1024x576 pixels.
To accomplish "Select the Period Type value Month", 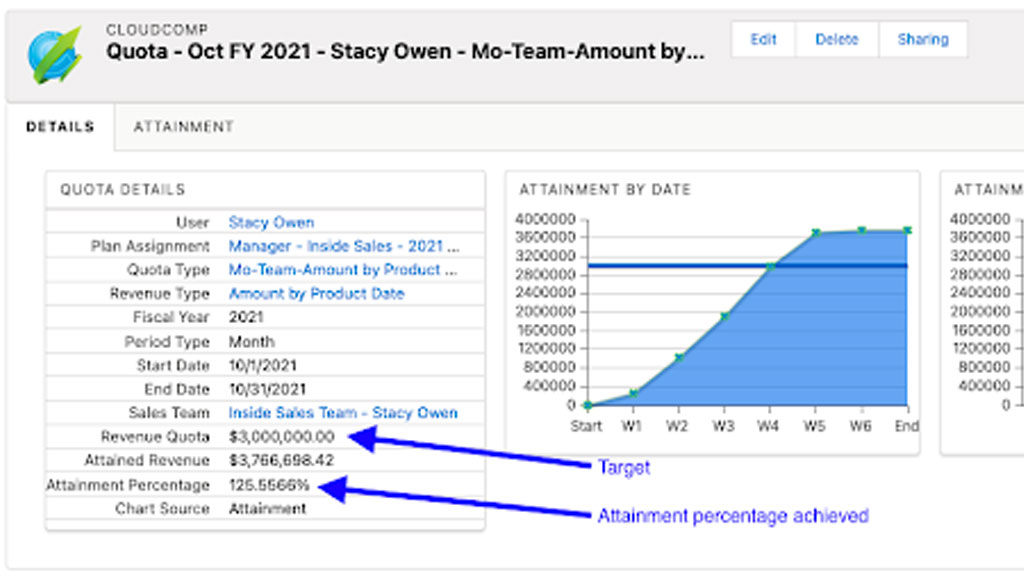I will pos(251,342).
